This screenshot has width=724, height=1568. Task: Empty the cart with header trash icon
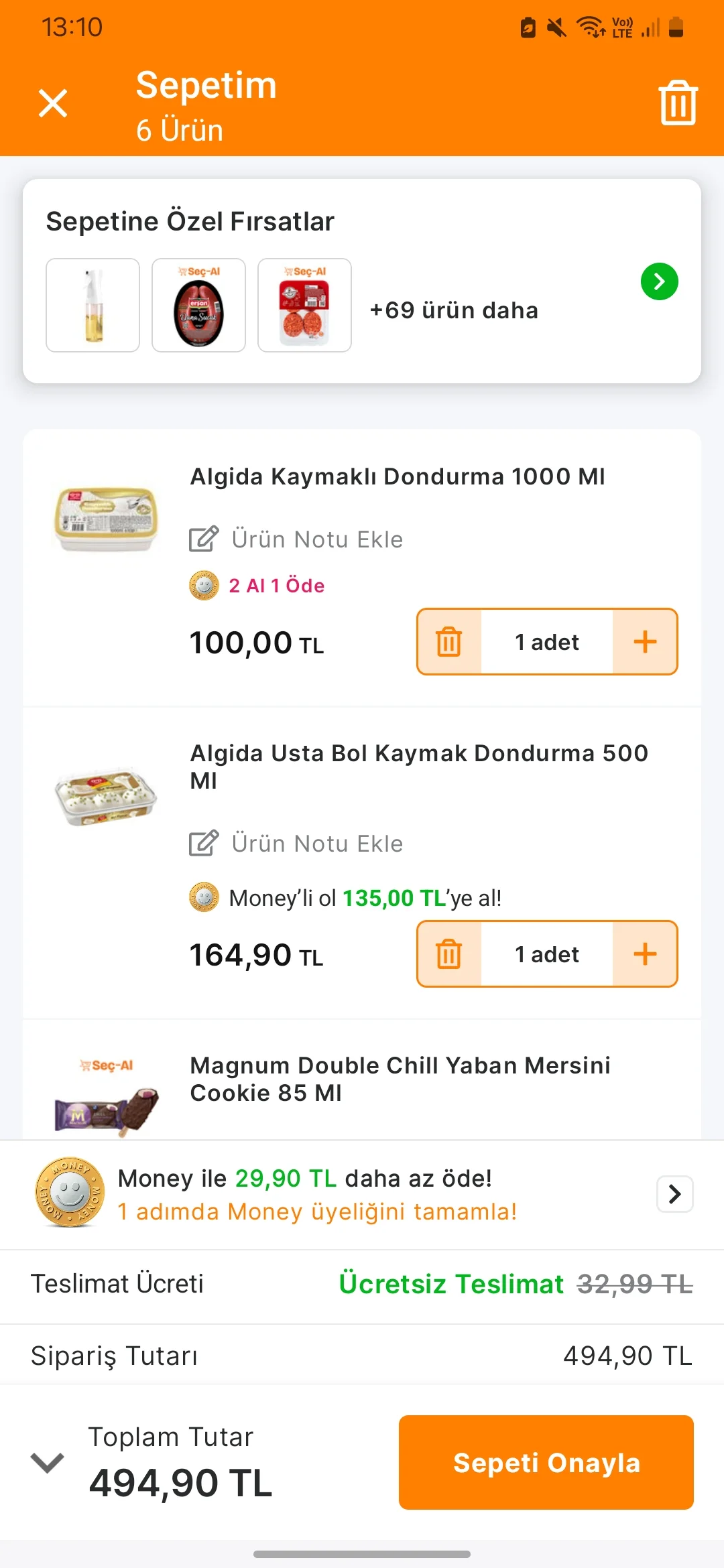[678, 103]
